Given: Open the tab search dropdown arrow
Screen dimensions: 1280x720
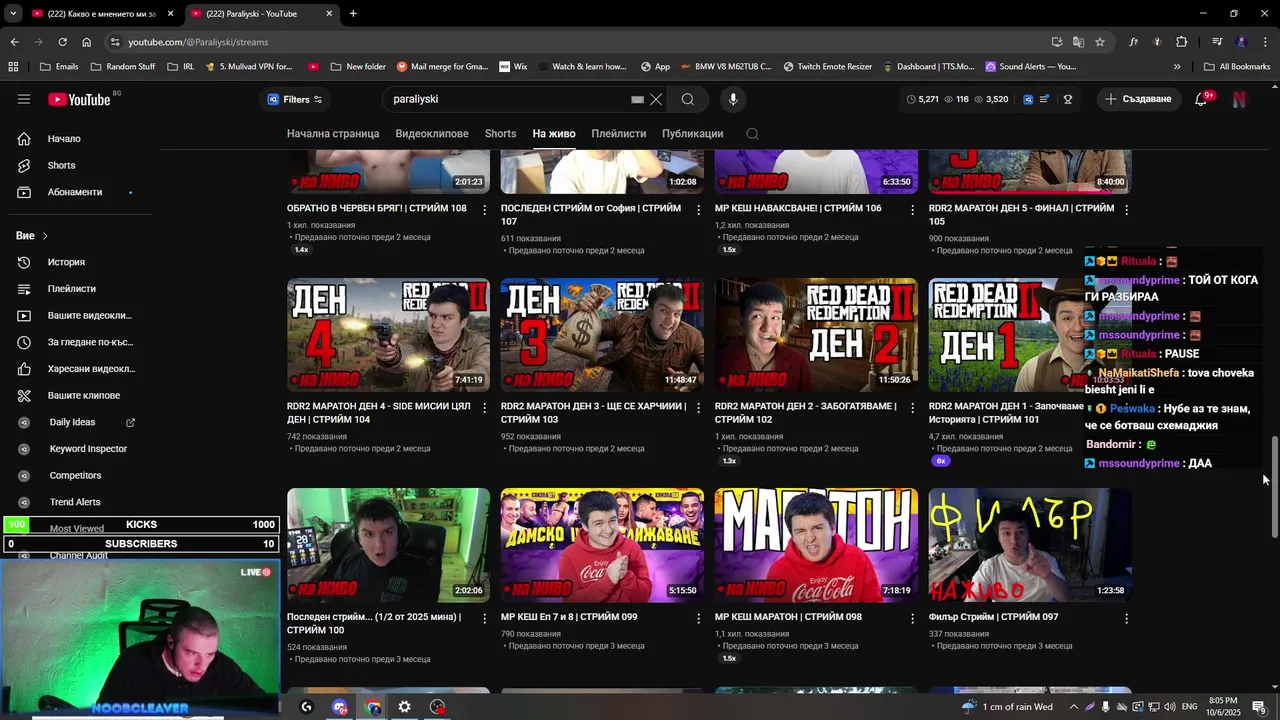Looking at the screenshot, I should (13, 13).
